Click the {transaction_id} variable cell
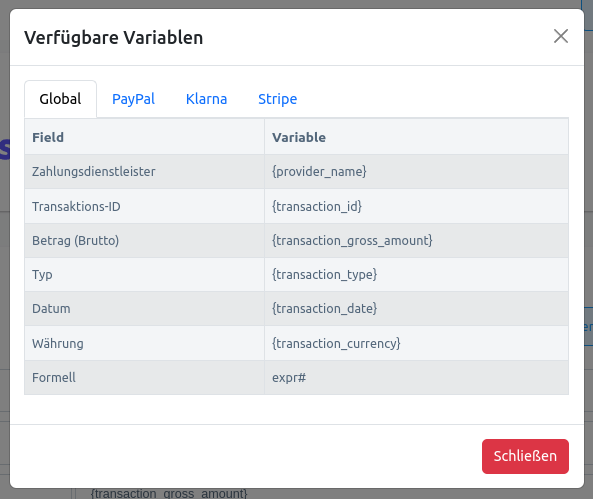 click(416, 206)
